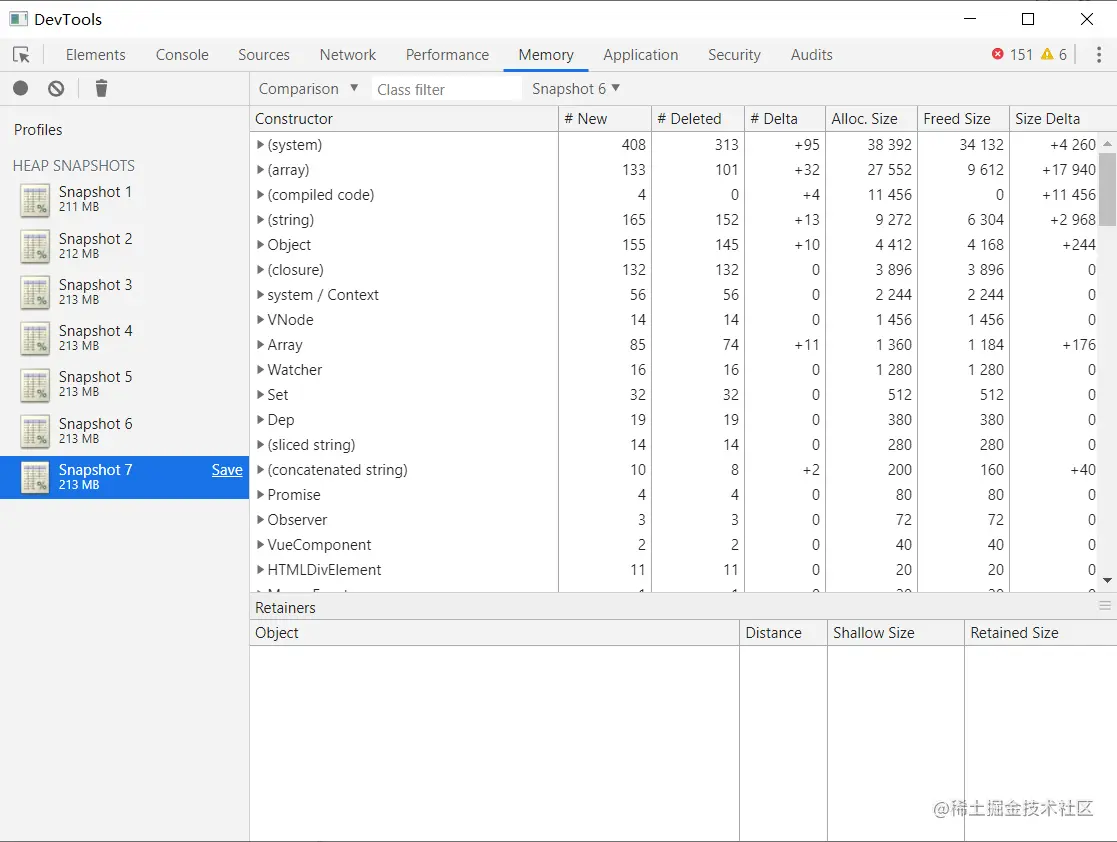Open the Security tab
Viewport: 1117px width, 842px height.
click(734, 55)
